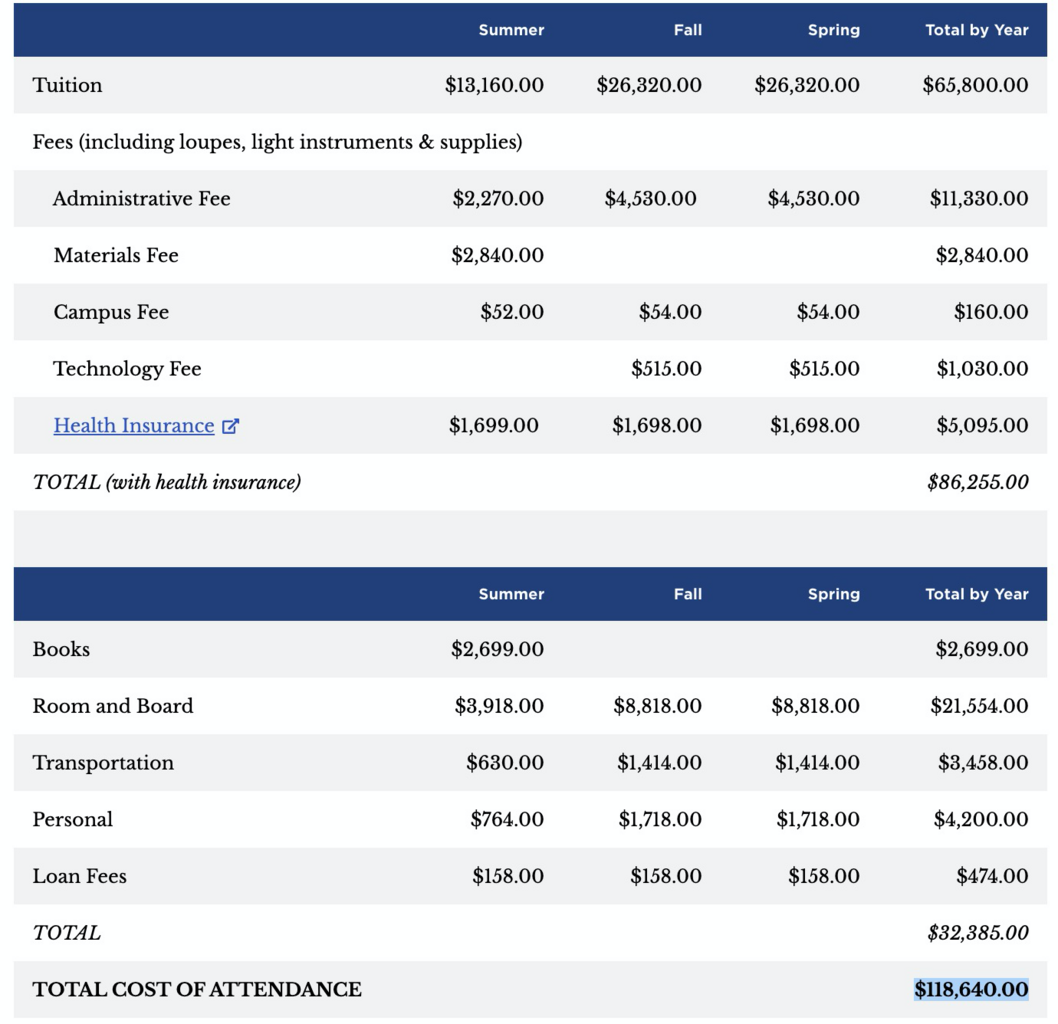Click the Loan Fees yearly total $474.00

pyautogui.click(x=991, y=877)
